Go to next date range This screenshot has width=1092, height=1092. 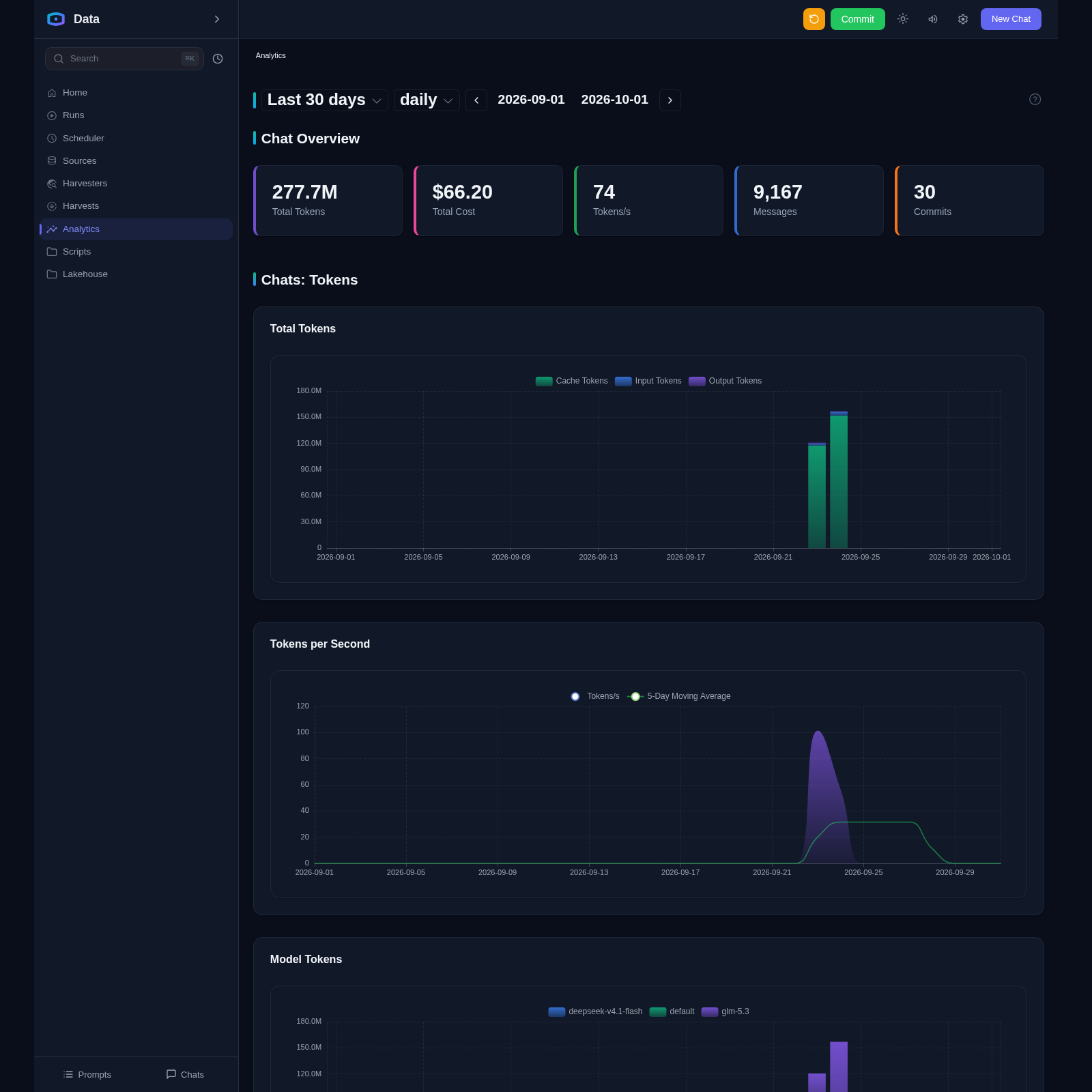coord(670,100)
